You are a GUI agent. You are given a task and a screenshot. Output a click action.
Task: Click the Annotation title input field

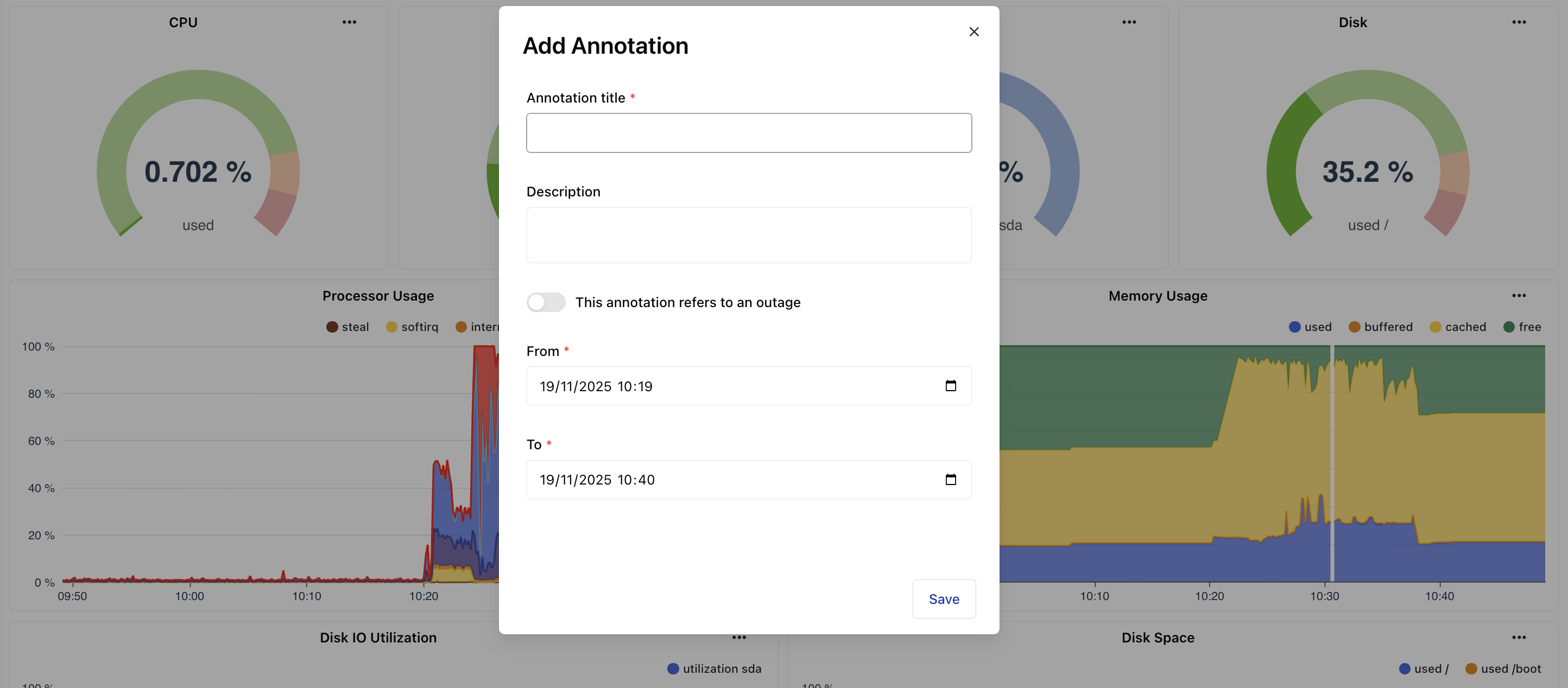pos(749,132)
